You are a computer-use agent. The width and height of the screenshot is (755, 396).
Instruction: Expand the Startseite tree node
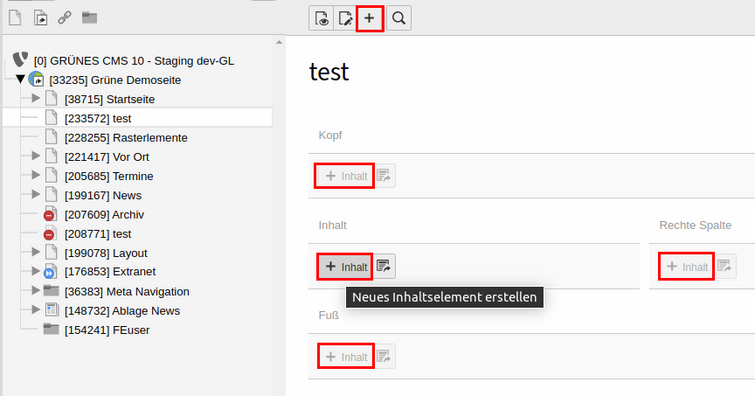(36, 98)
